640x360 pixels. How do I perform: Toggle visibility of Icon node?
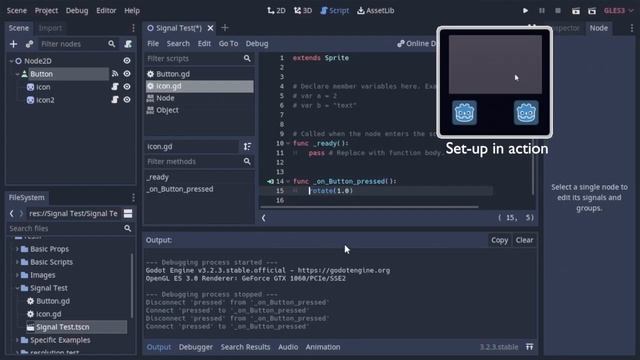(x=127, y=87)
